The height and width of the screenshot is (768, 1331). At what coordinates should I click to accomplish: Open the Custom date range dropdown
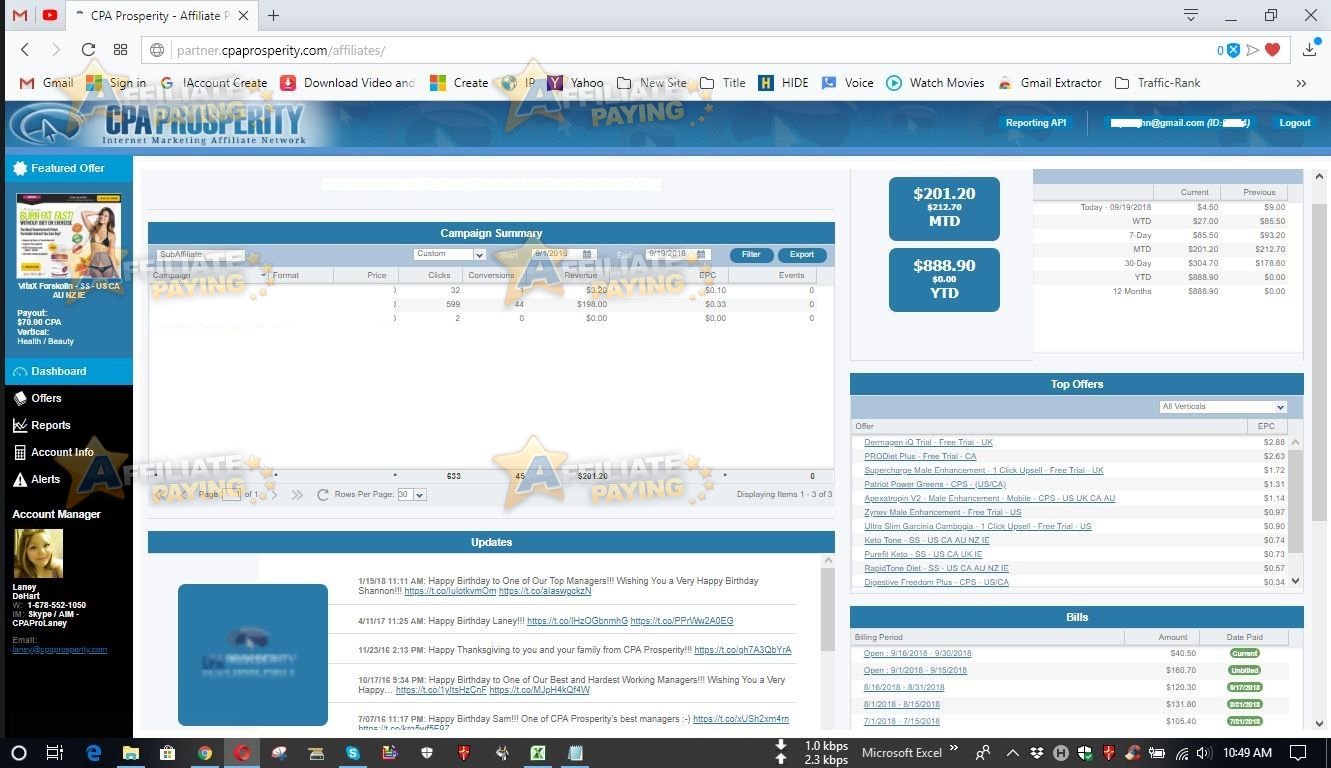pos(449,255)
